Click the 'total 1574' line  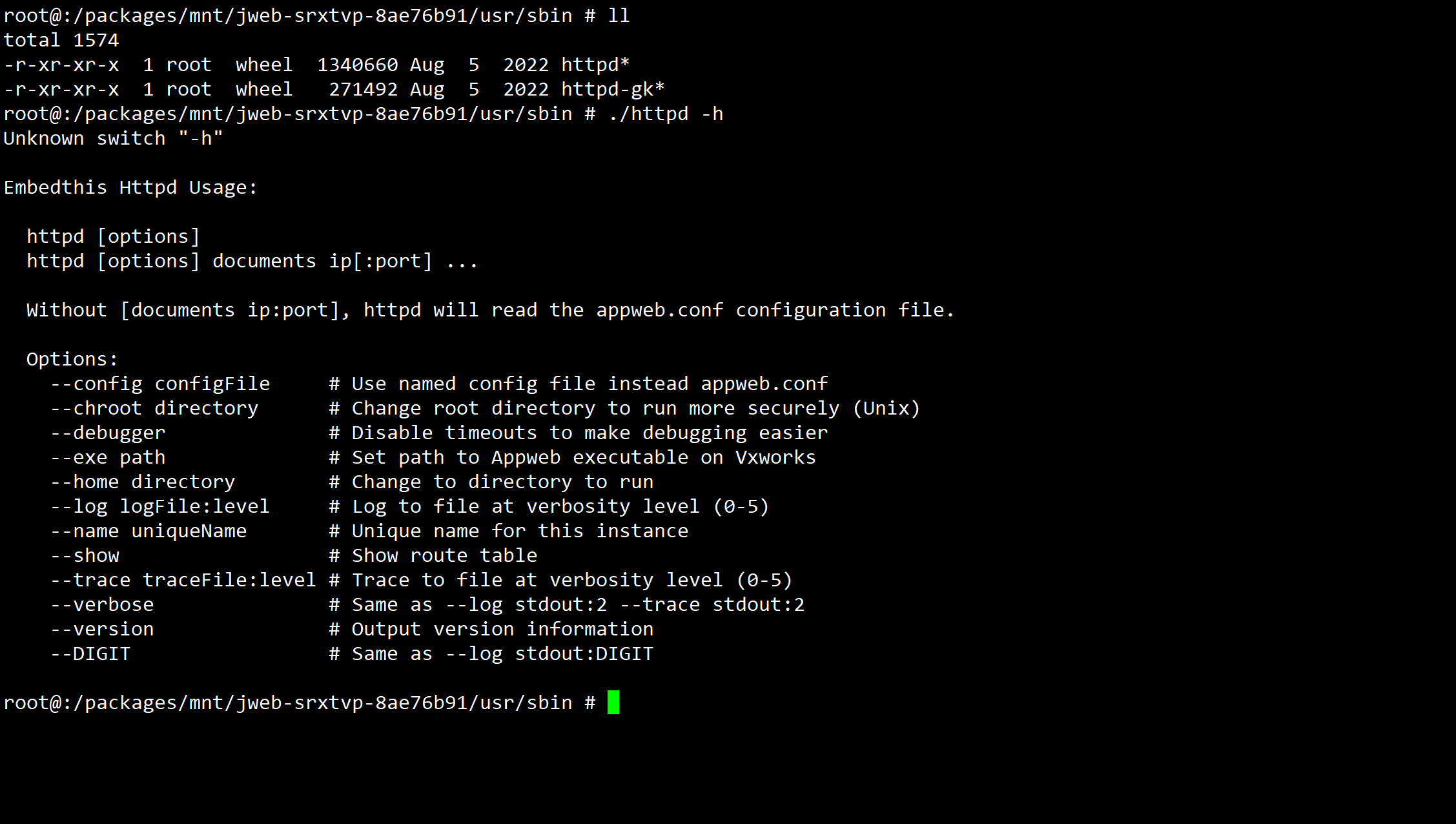click(x=61, y=40)
